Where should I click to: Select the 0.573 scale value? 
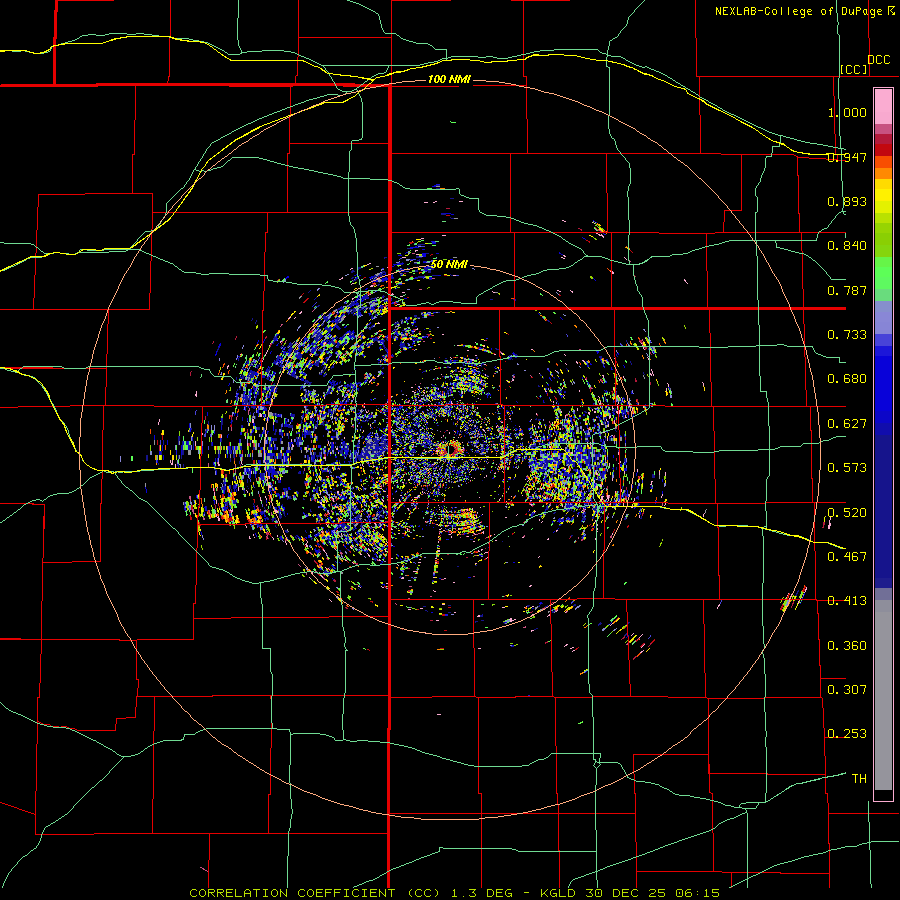point(847,468)
